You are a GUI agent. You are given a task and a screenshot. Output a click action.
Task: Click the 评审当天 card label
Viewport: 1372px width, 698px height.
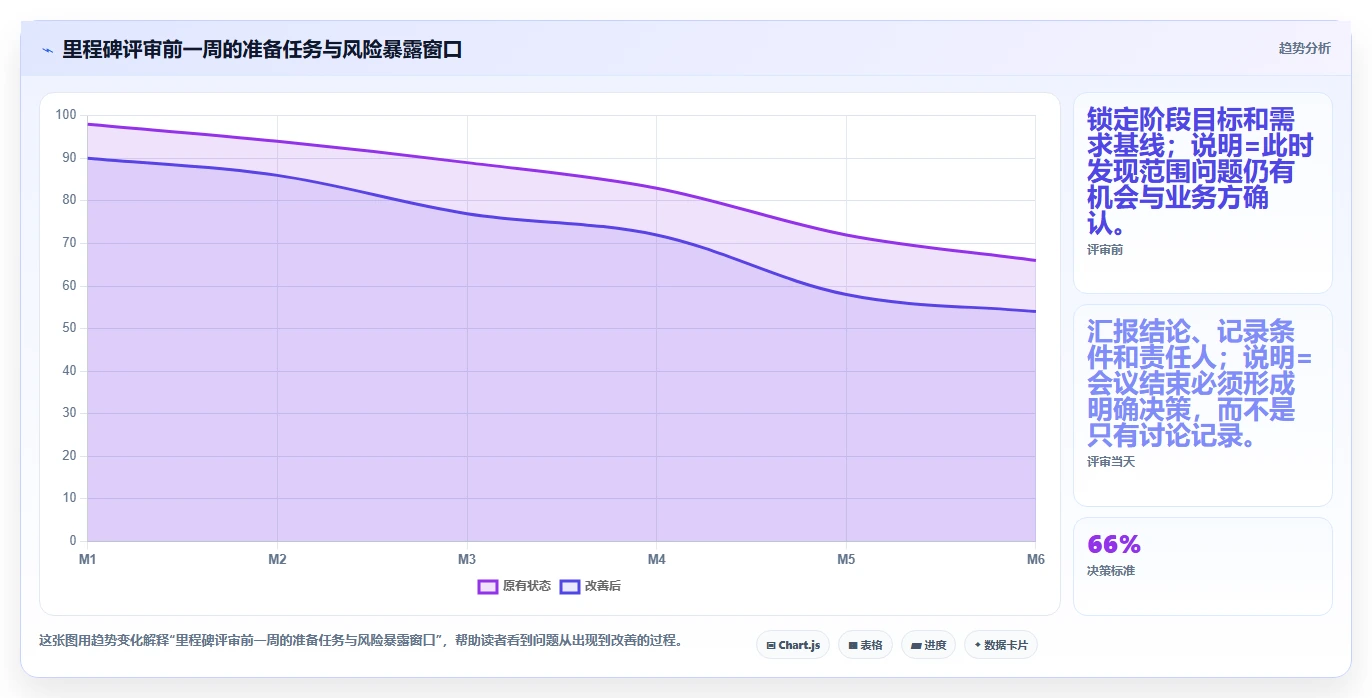click(x=1111, y=462)
